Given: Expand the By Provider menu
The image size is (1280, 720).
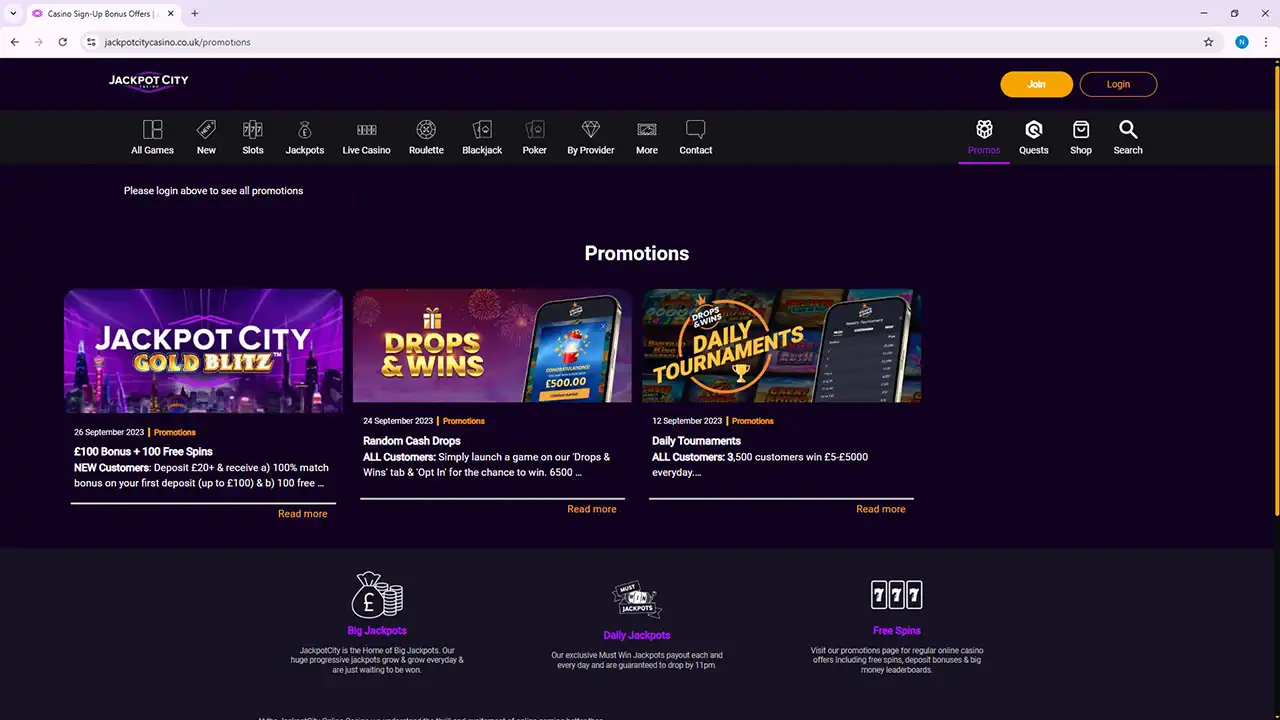Looking at the screenshot, I should click(591, 137).
